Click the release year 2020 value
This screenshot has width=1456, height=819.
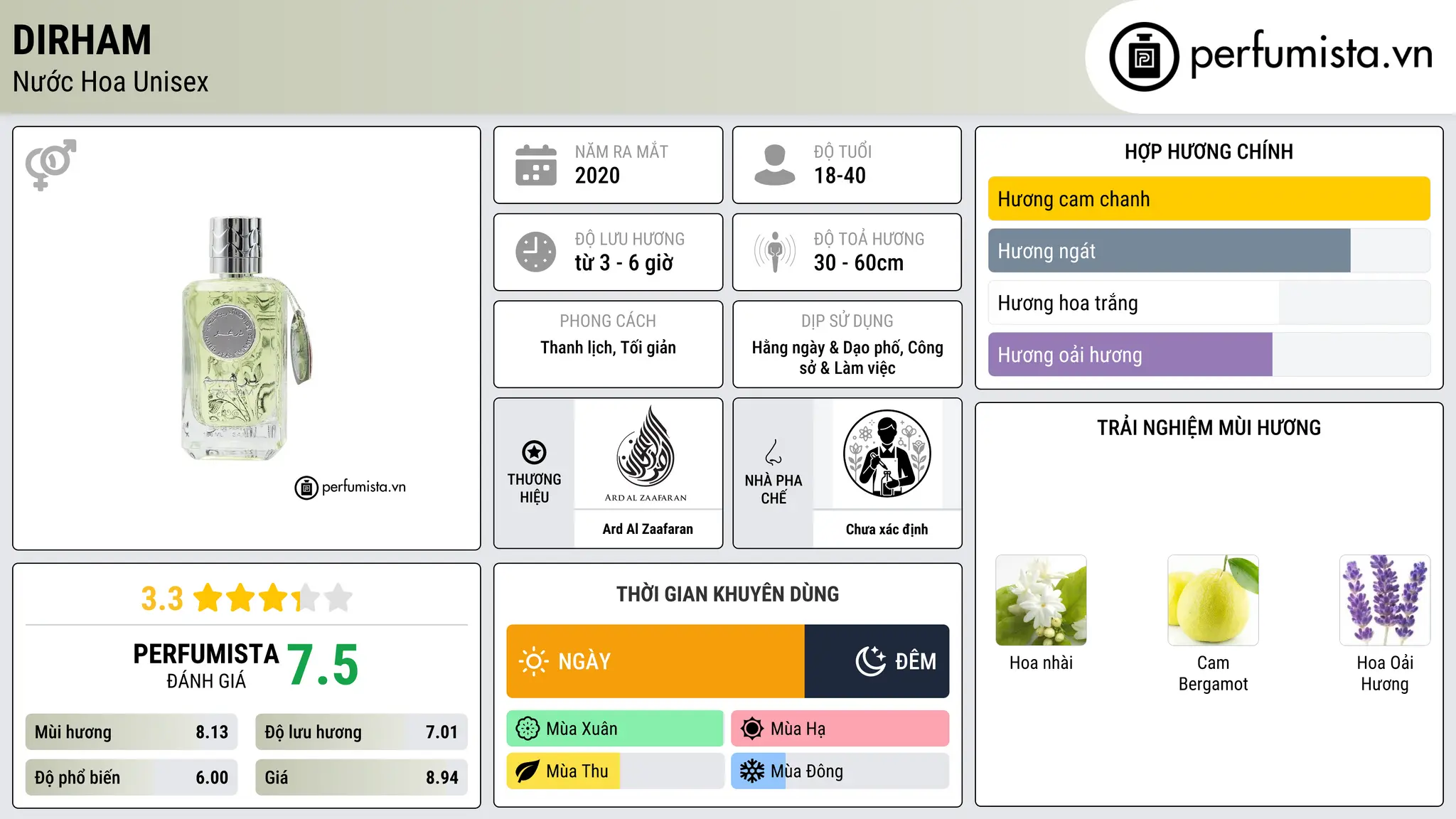click(x=597, y=176)
